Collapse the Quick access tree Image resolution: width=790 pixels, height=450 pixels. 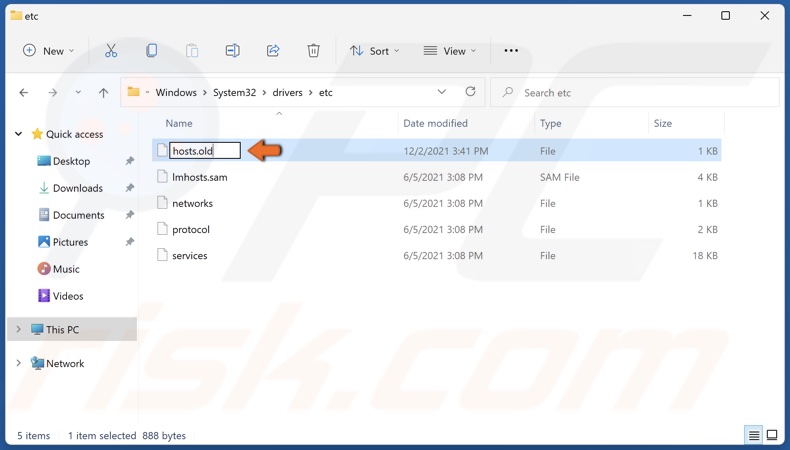pos(19,134)
